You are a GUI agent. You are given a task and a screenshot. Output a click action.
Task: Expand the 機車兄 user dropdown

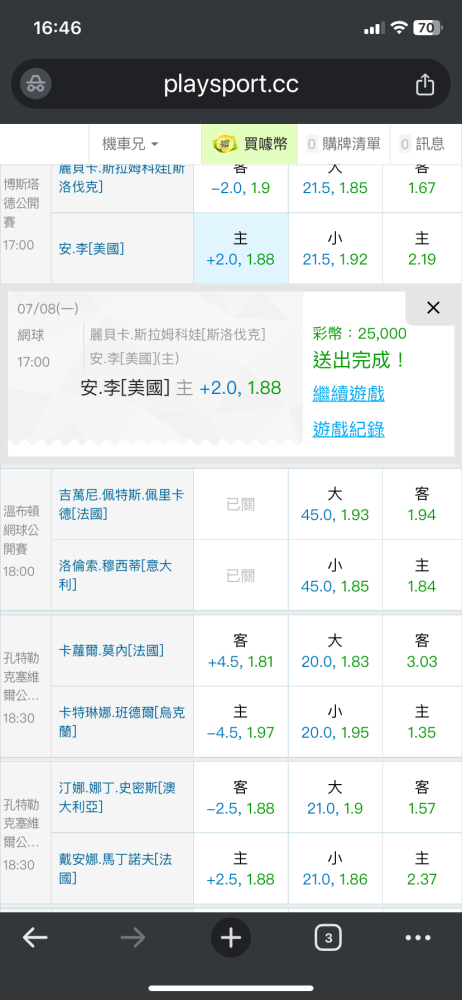(x=131, y=144)
